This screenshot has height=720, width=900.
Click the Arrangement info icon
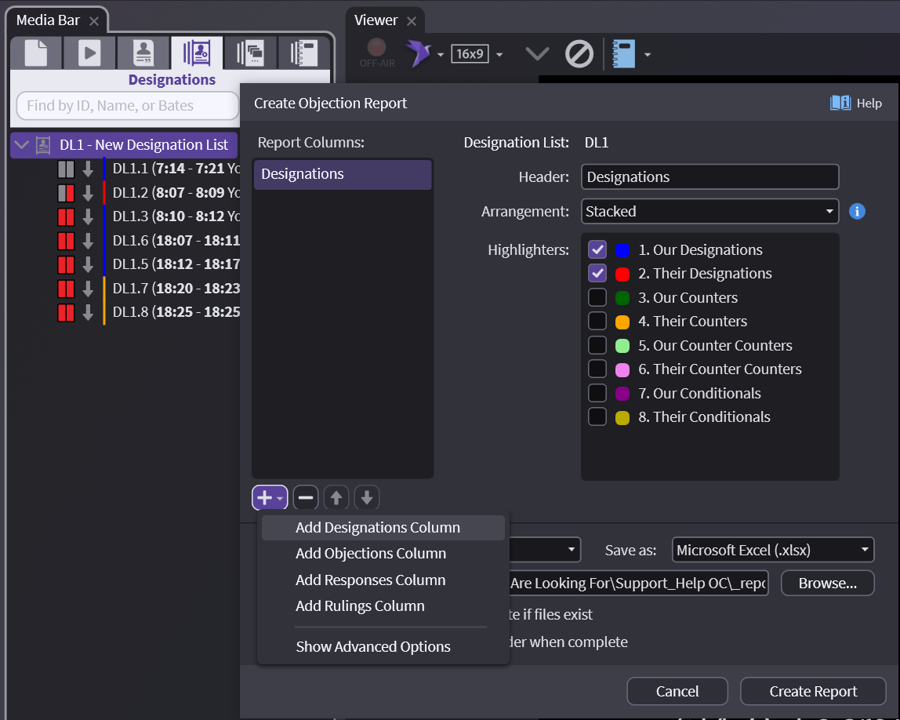click(x=857, y=212)
